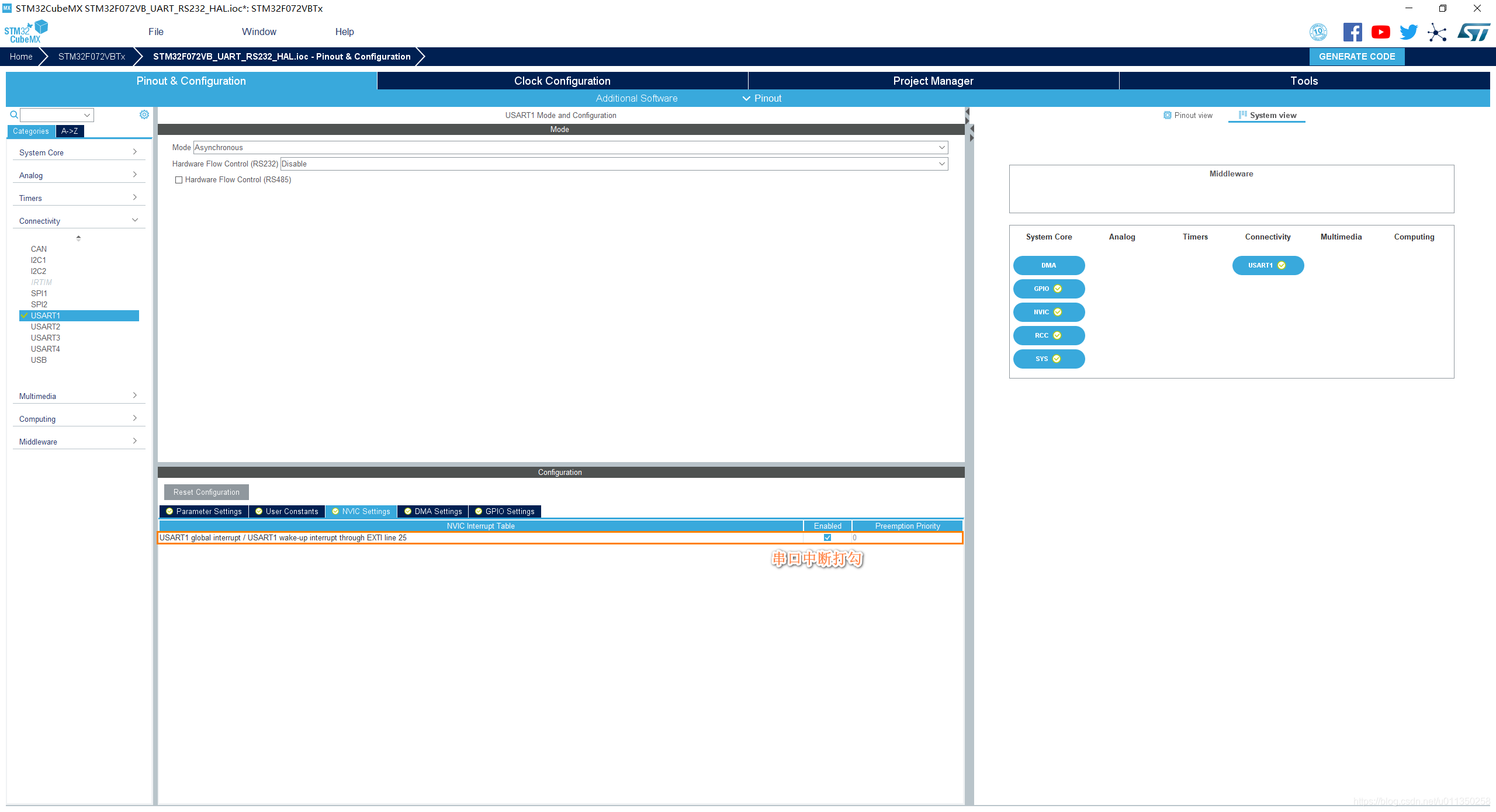Viewport: 1496px width, 812px height.
Task: Toggle USART1 global interrupt Enabled checkbox
Action: [x=827, y=537]
